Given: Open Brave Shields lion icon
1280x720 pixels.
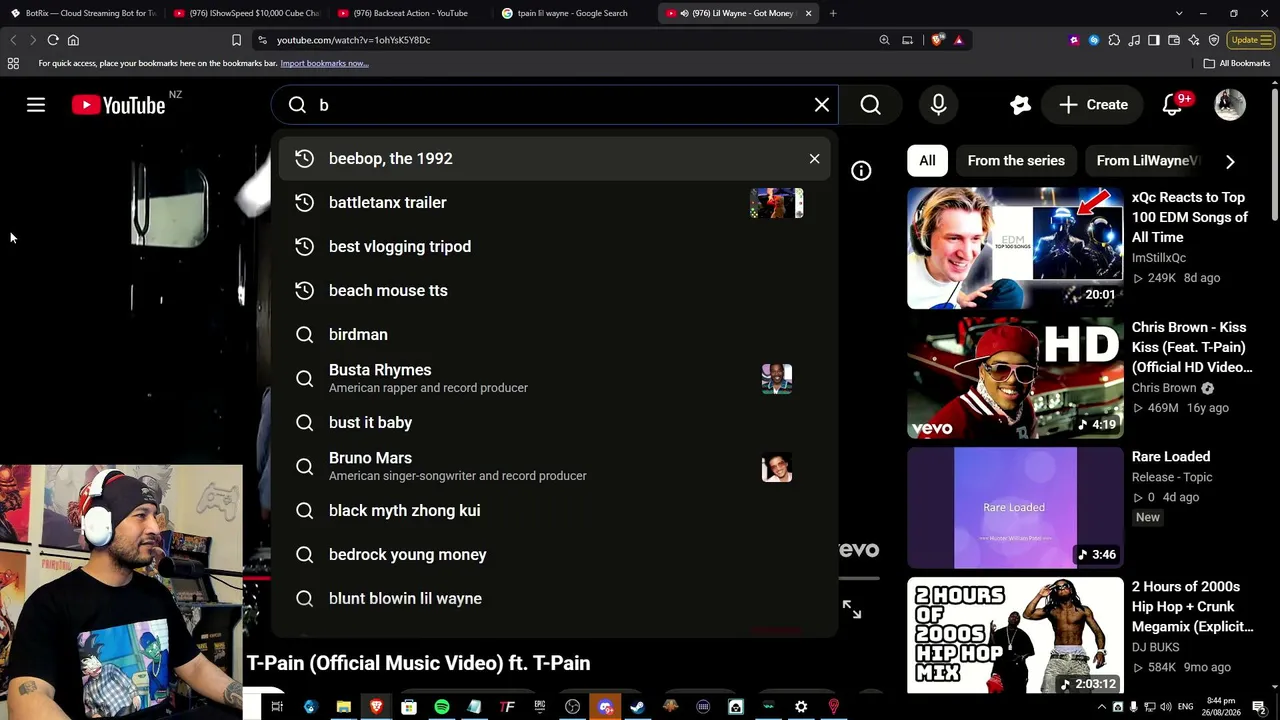Looking at the screenshot, I should pos(937,40).
